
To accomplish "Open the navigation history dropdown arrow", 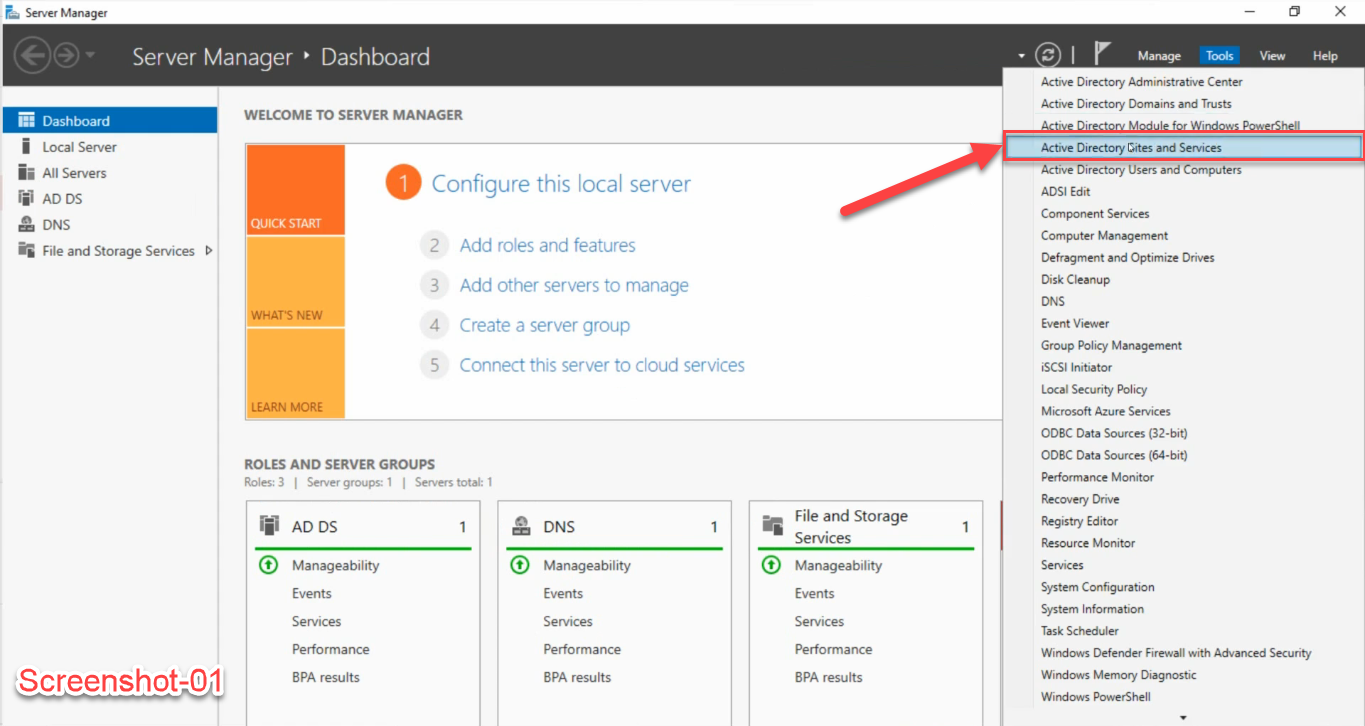I will [x=90, y=55].
